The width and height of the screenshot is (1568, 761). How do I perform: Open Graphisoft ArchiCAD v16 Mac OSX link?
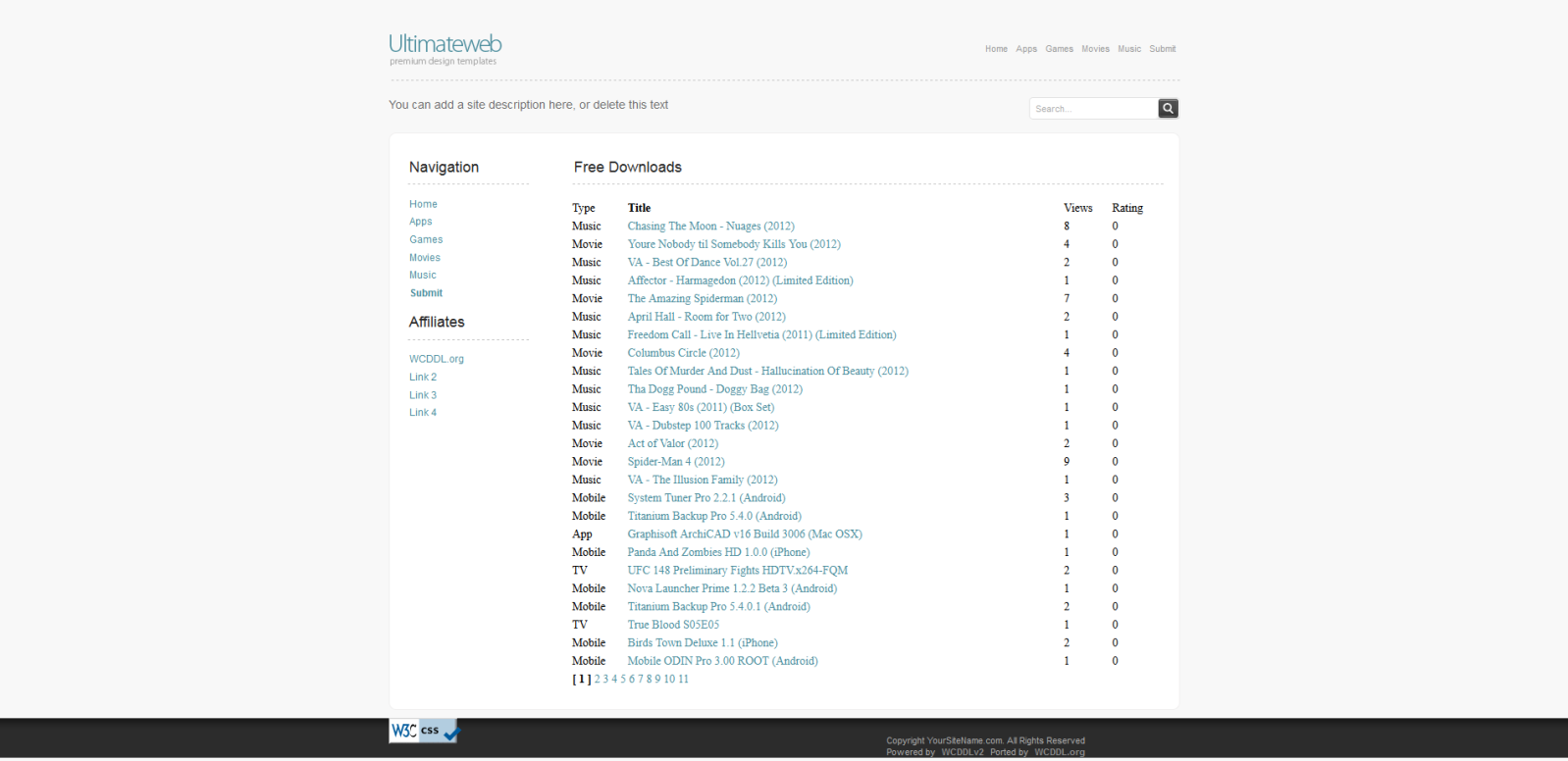(x=745, y=534)
